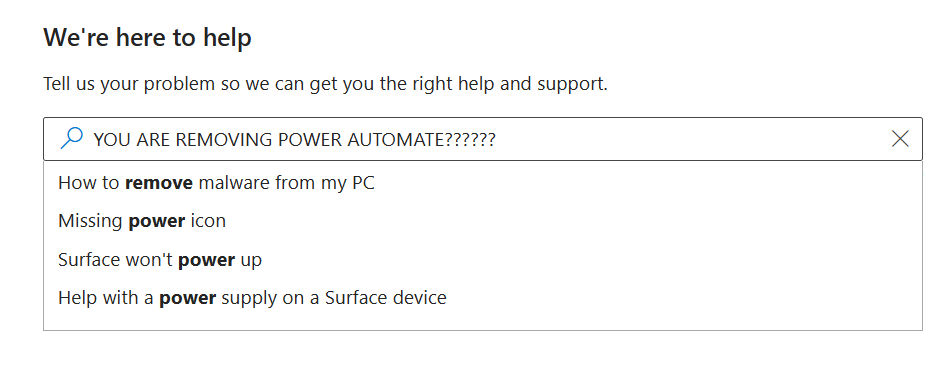This screenshot has width=949, height=381.
Task: Click the bold 'power' in 'Surface won't power up'
Action: click(x=206, y=259)
